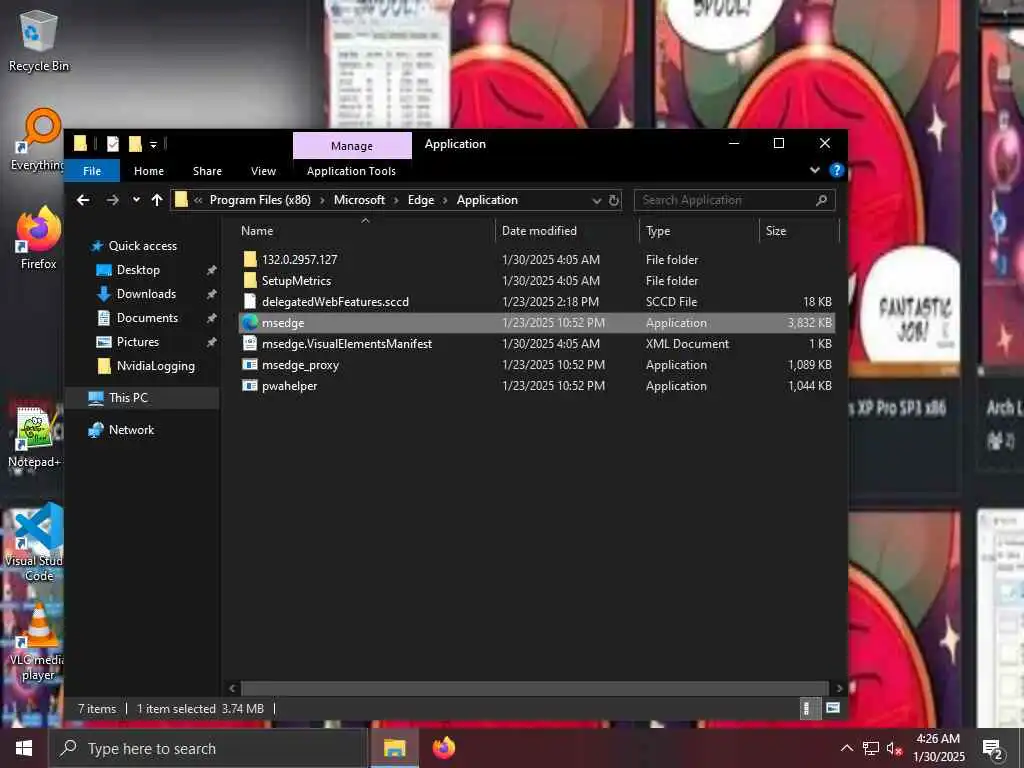Switch to Large icons view in status bar
Viewport: 1024px width, 768px height.
[833, 708]
